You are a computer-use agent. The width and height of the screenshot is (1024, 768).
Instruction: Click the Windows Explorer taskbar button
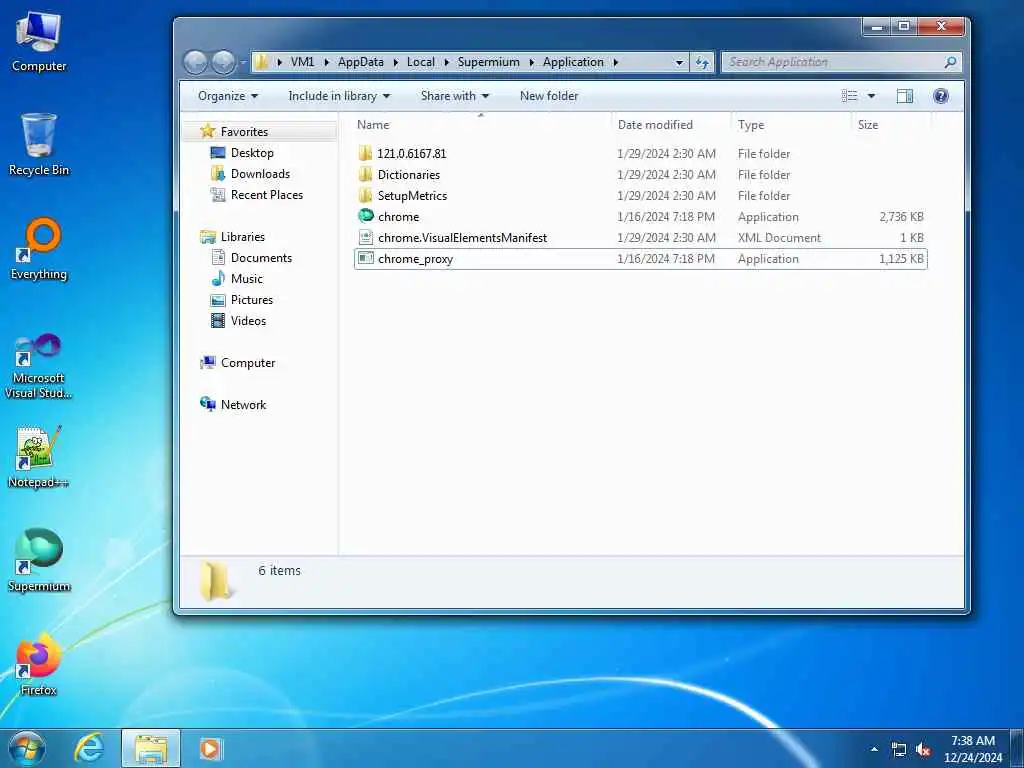pos(151,748)
